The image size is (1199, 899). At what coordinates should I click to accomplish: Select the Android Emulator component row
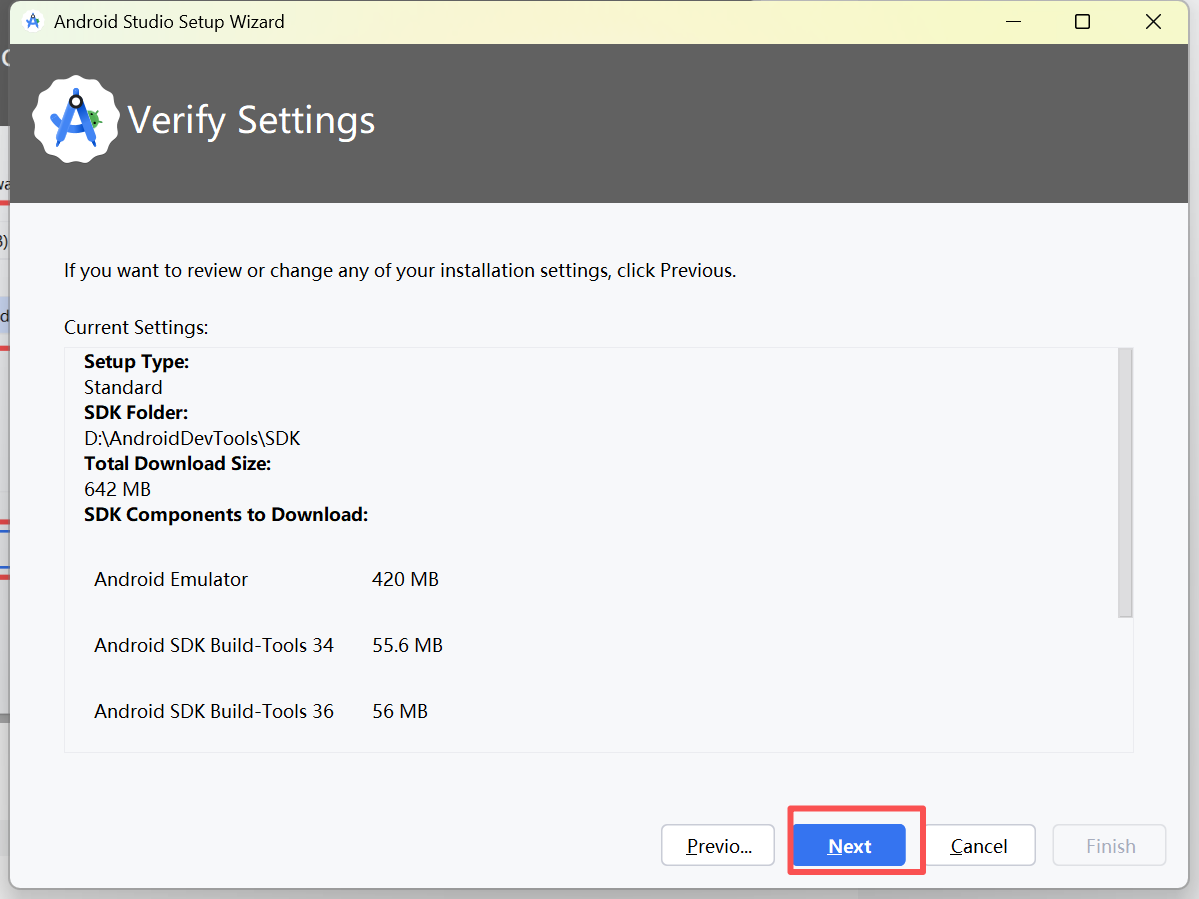point(266,579)
